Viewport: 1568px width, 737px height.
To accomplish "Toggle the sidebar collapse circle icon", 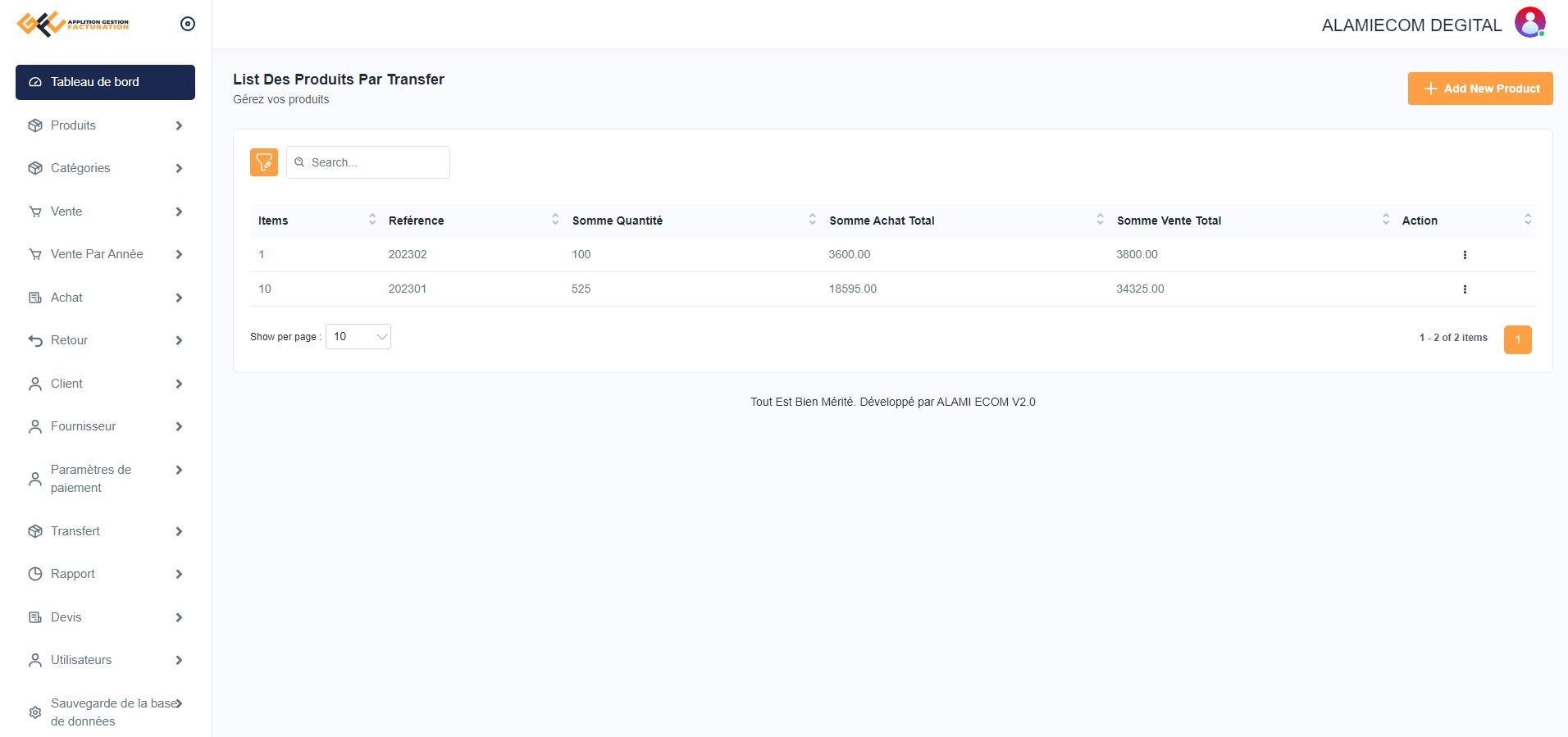I will pyautogui.click(x=188, y=24).
